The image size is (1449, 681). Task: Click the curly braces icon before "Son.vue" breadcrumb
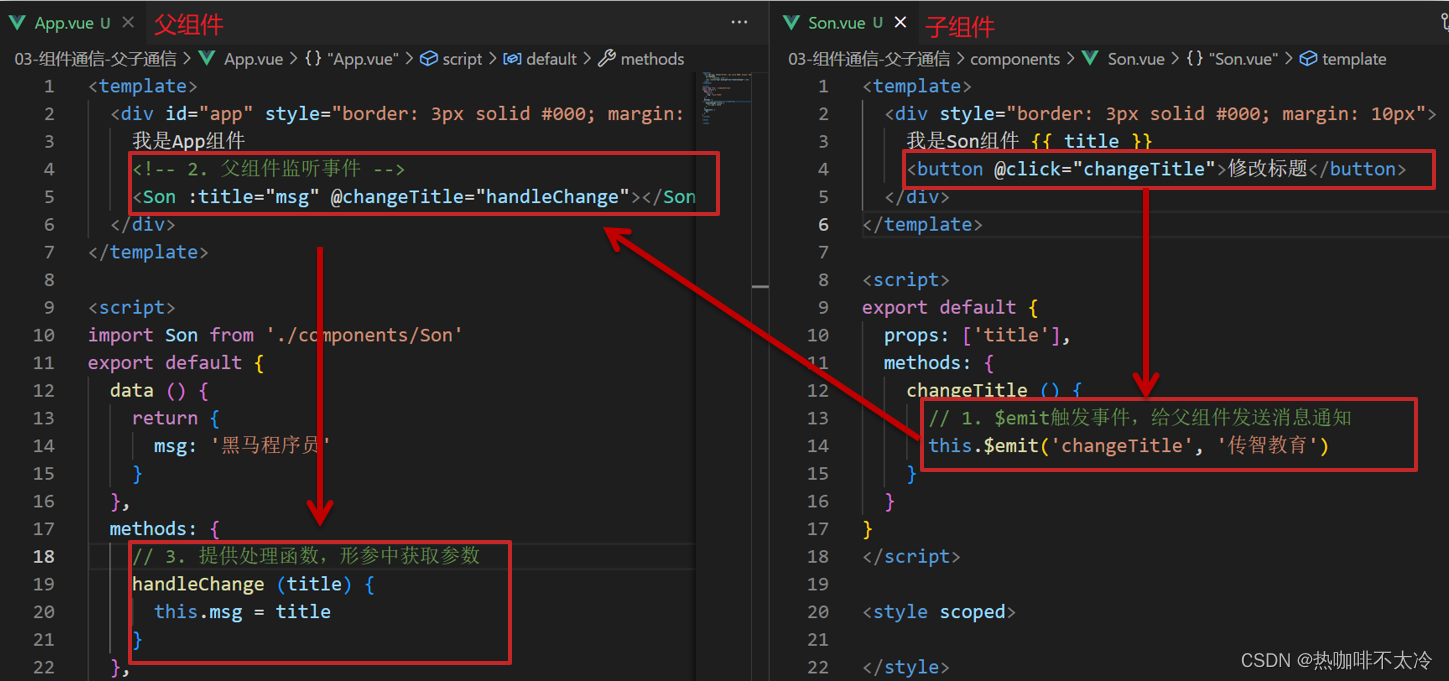(1194, 59)
